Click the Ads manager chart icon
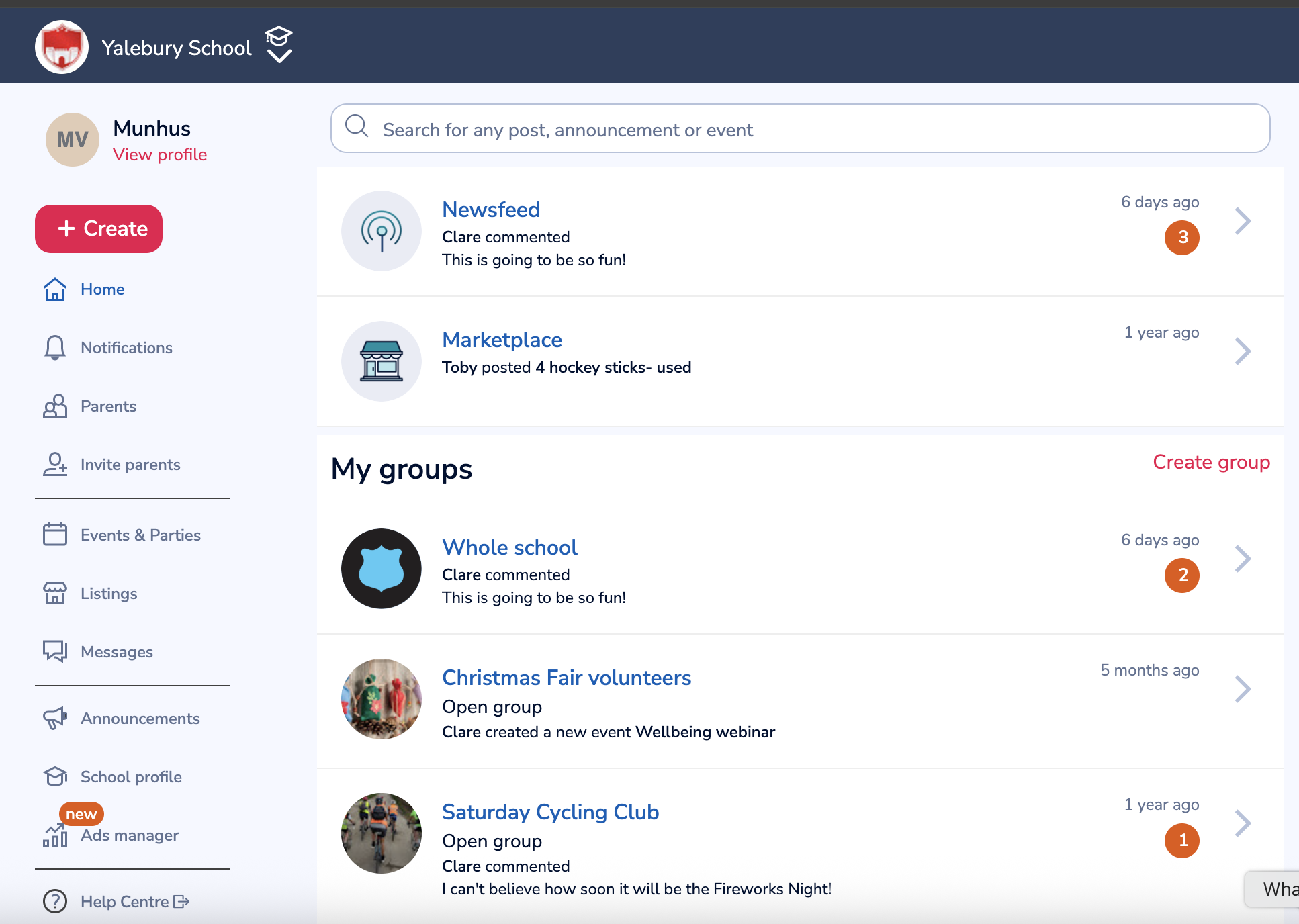This screenshot has height=924, width=1299. [x=55, y=835]
